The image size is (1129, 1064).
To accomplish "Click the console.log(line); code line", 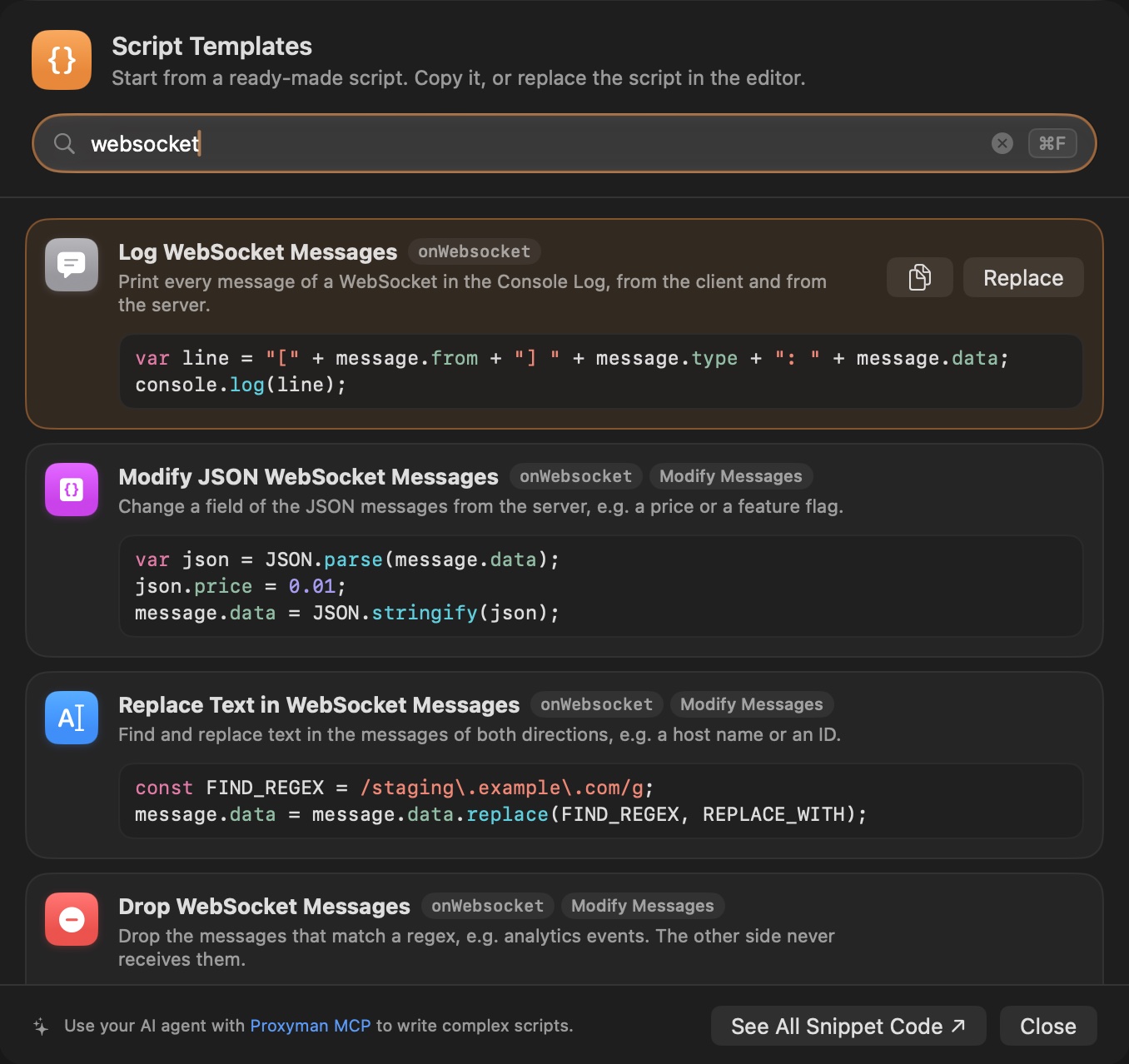I will pyautogui.click(x=240, y=385).
